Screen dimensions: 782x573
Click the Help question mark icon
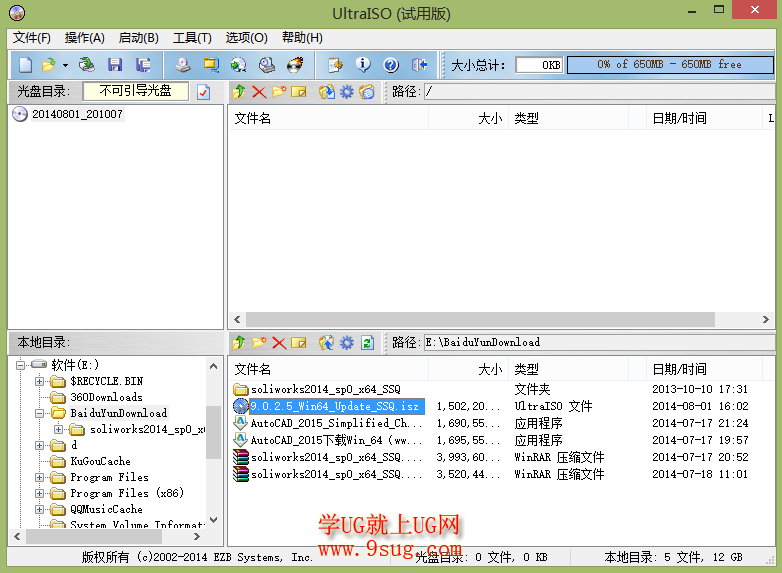pos(391,65)
